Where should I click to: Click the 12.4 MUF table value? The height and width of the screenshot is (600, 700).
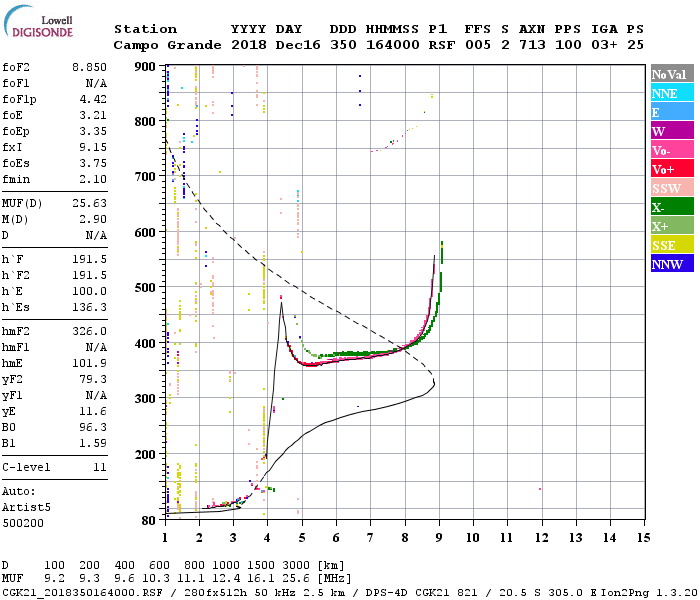pyautogui.click(x=226, y=579)
